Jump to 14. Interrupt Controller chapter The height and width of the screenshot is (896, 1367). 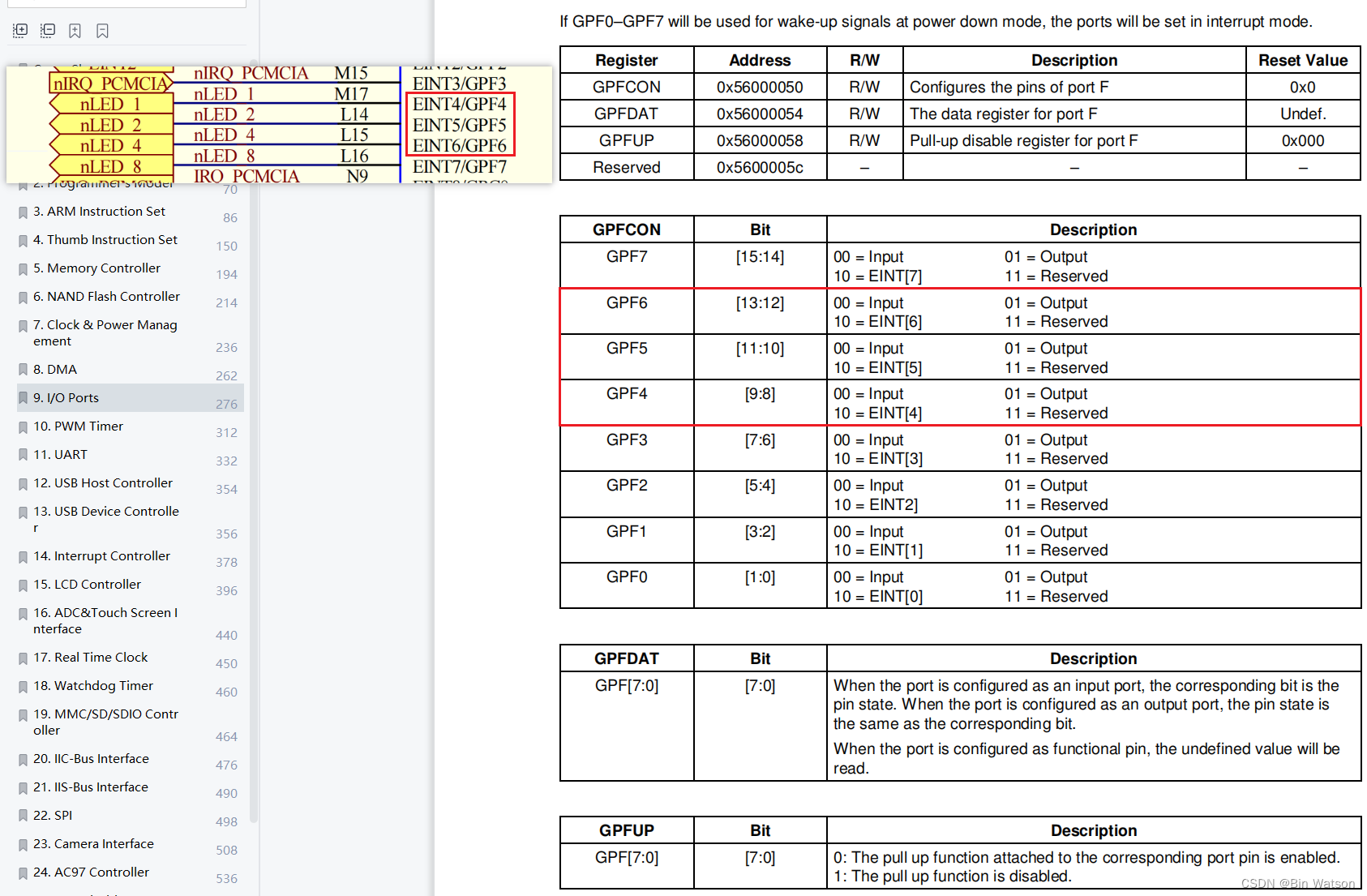click(x=101, y=555)
